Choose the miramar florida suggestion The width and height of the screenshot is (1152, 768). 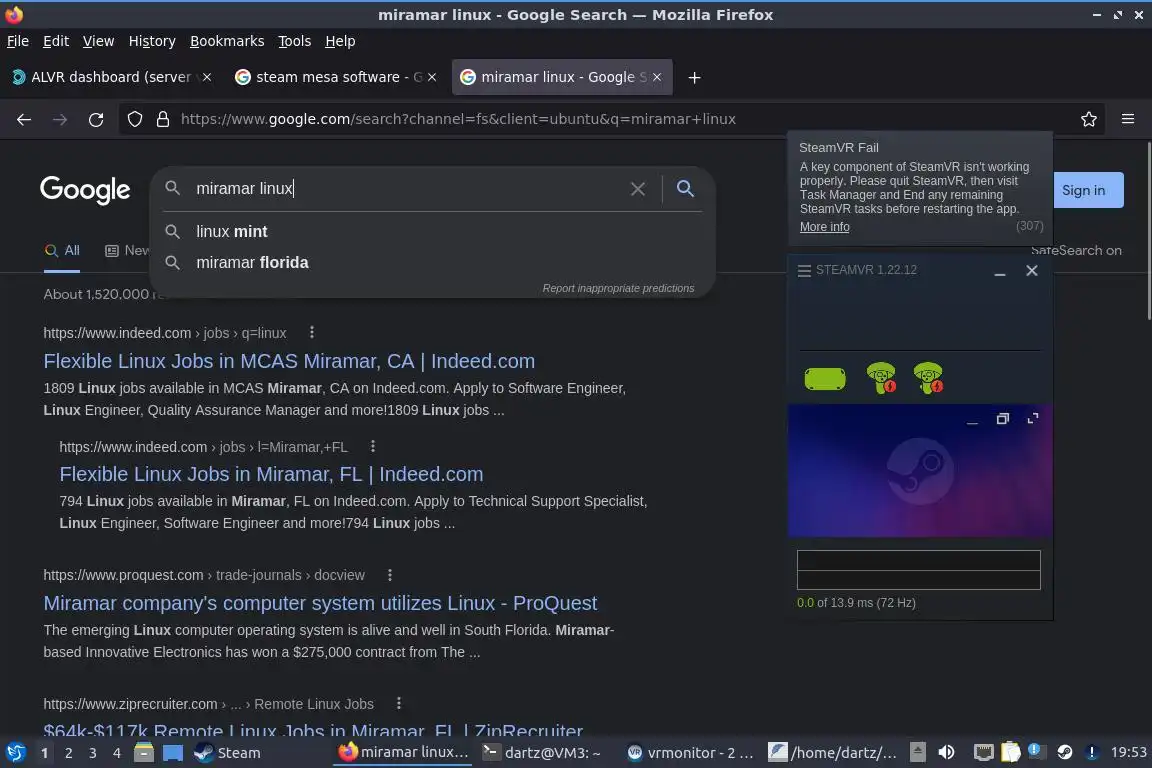pyautogui.click(x=432, y=262)
